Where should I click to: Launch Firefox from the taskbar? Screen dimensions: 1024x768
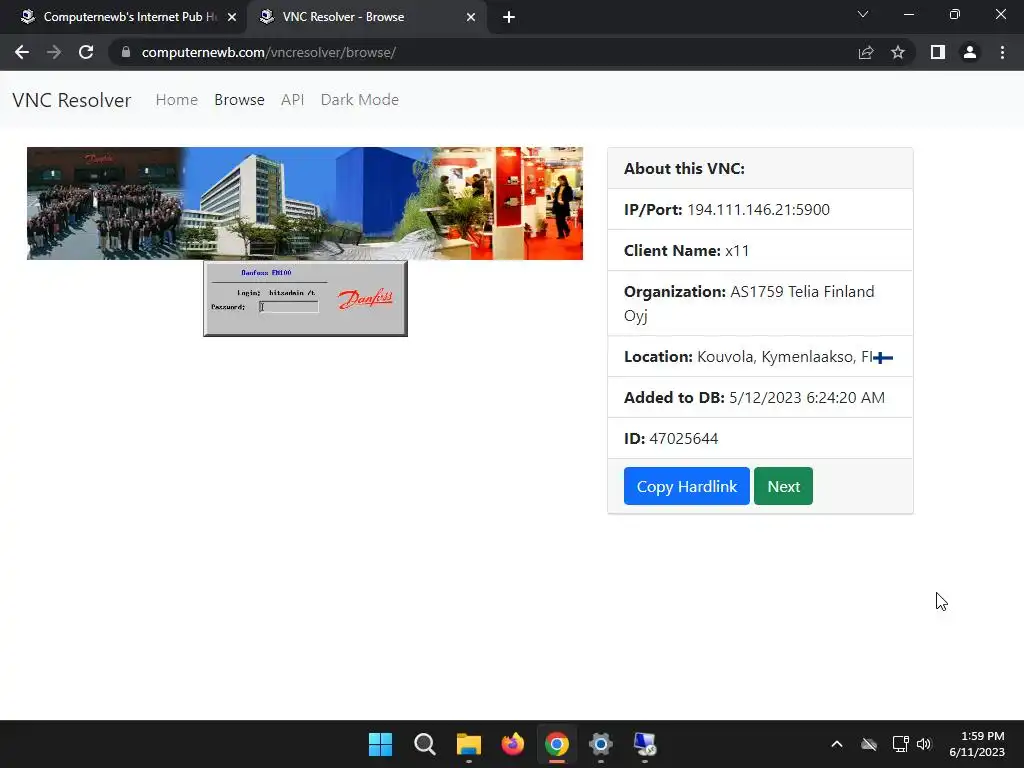(x=513, y=744)
